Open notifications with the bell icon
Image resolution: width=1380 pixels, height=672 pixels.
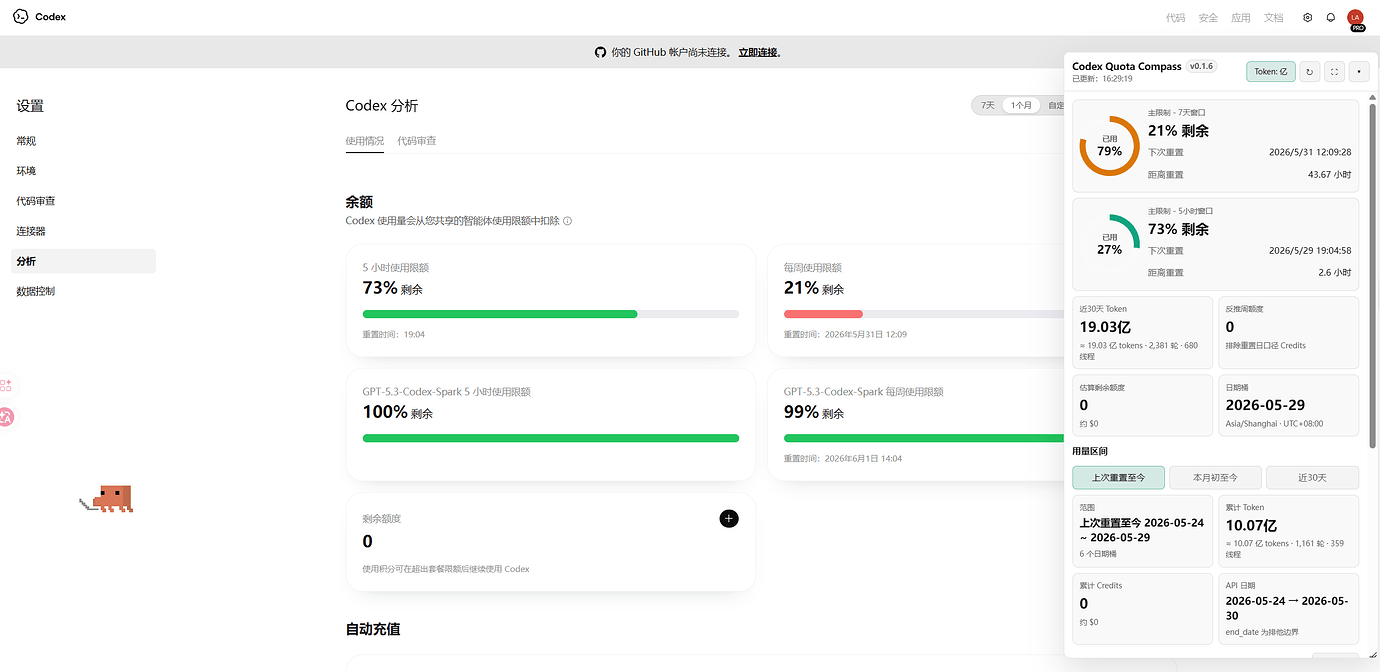[x=1331, y=17]
